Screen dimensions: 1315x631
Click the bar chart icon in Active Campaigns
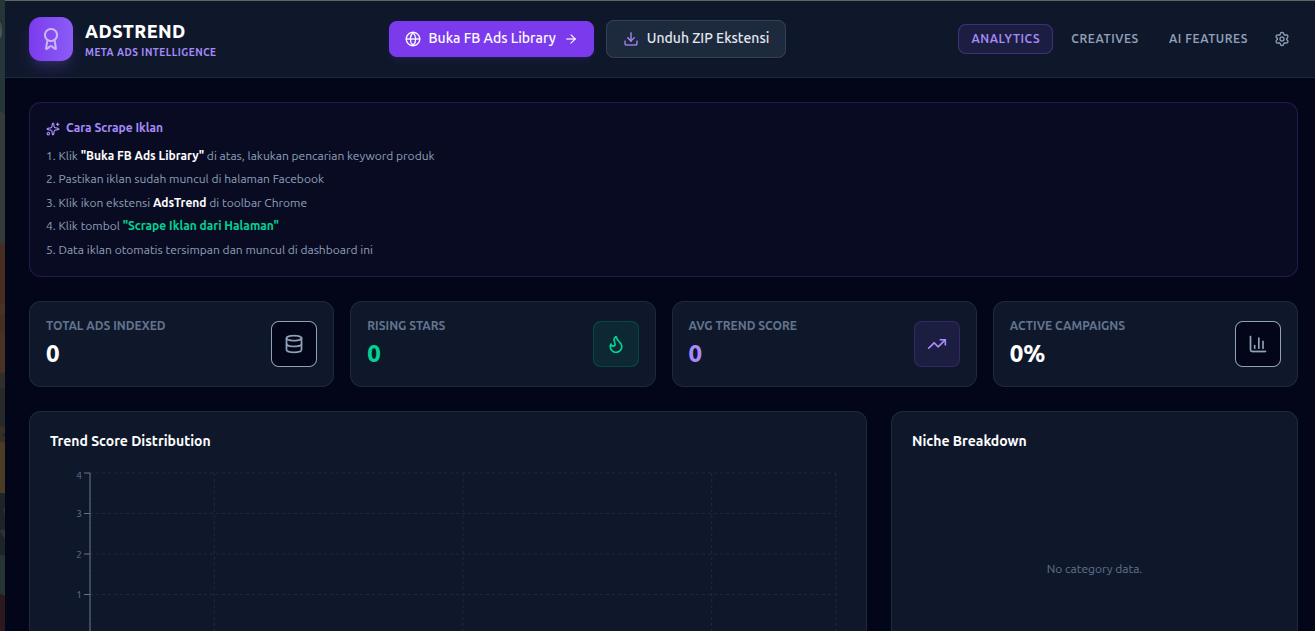click(x=1258, y=344)
